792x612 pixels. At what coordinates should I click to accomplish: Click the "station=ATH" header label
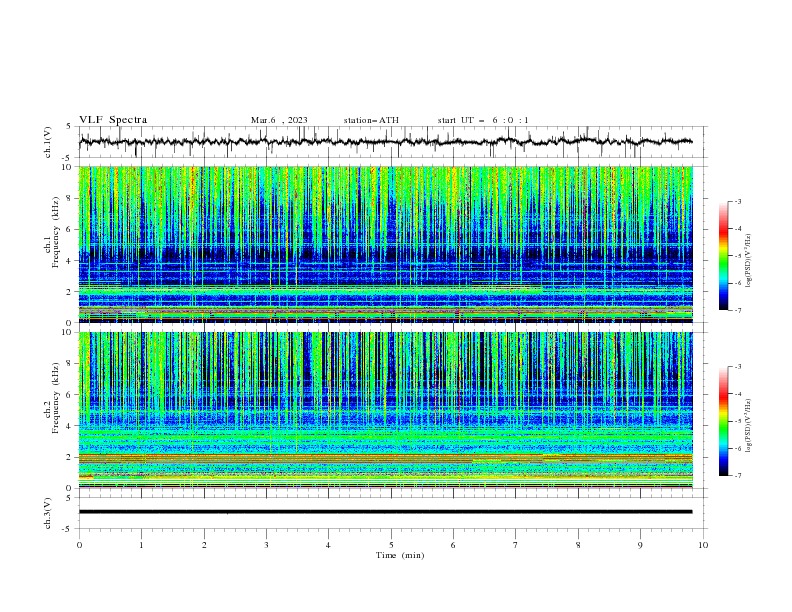(x=371, y=120)
